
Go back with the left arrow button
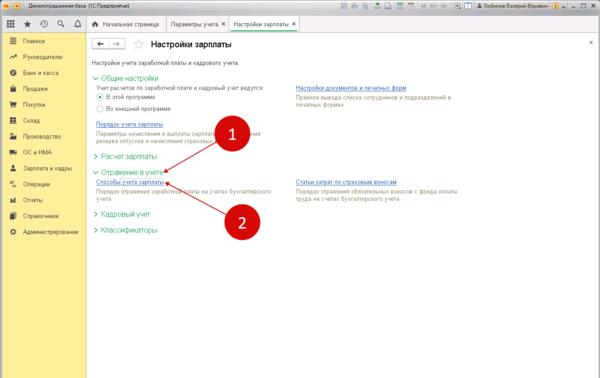point(100,44)
